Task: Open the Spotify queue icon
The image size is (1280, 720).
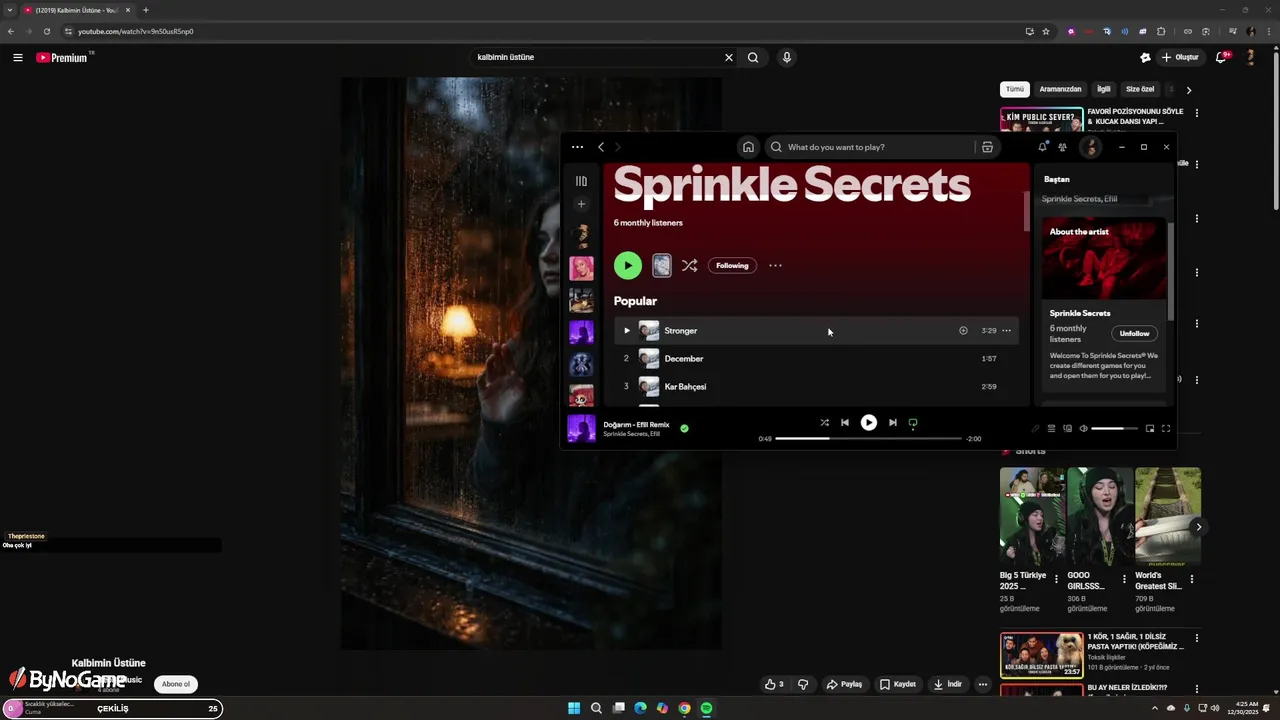Action: (1051, 428)
